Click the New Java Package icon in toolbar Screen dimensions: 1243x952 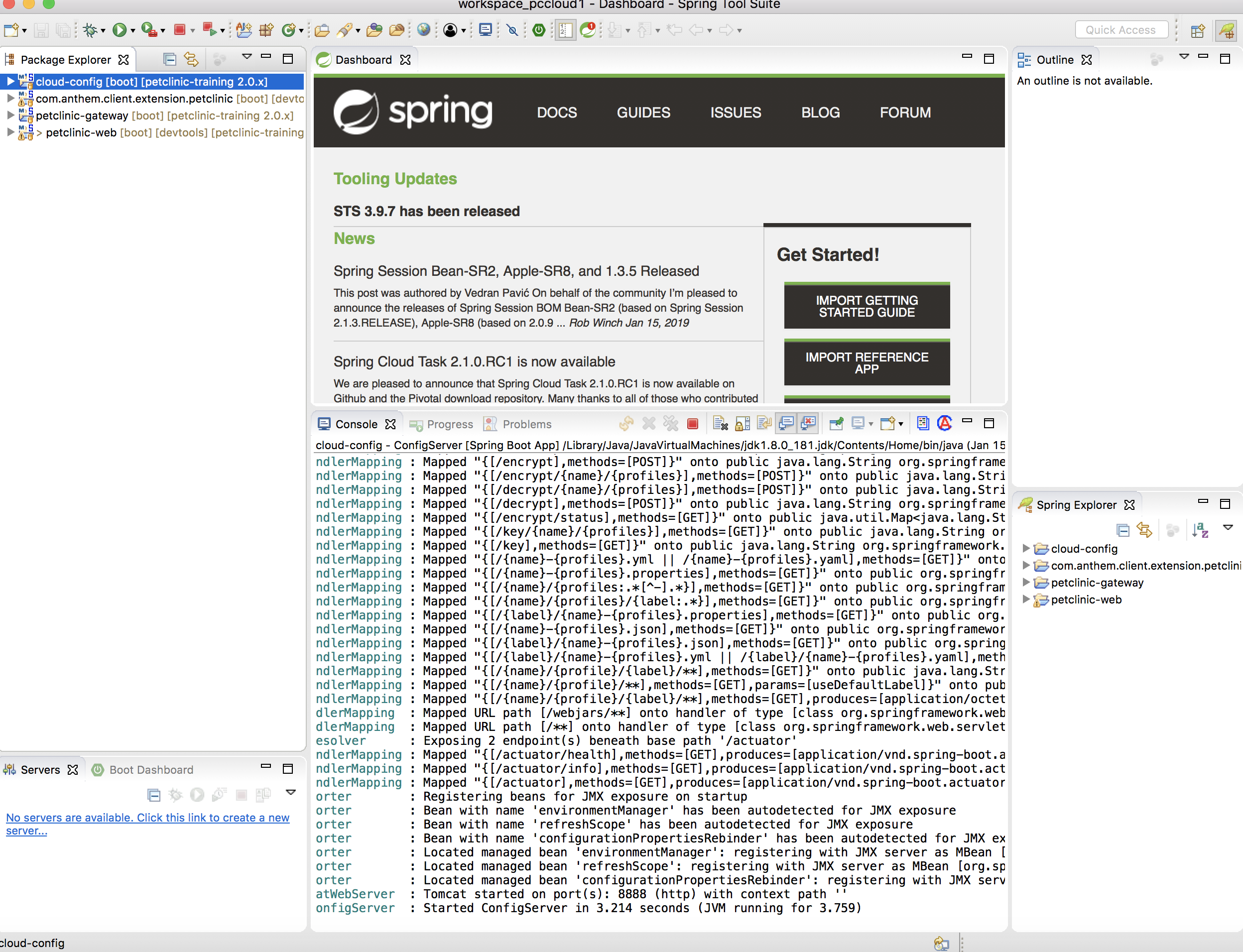[x=266, y=30]
